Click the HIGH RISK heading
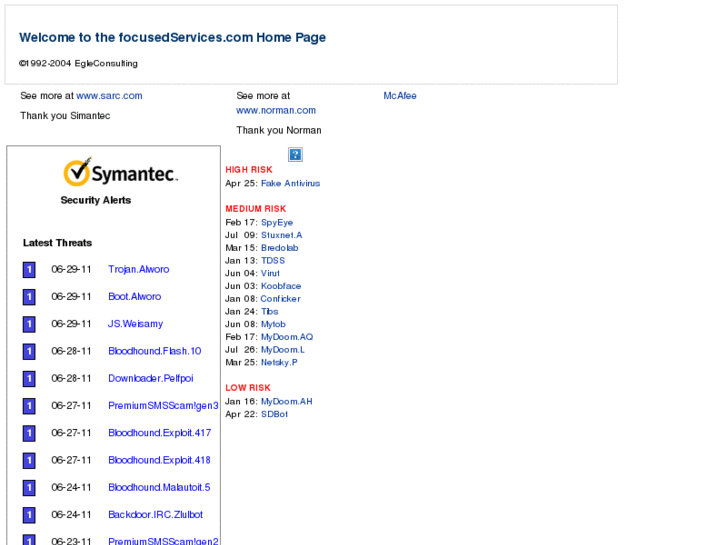Viewport: 727px width, 545px height. click(249, 170)
